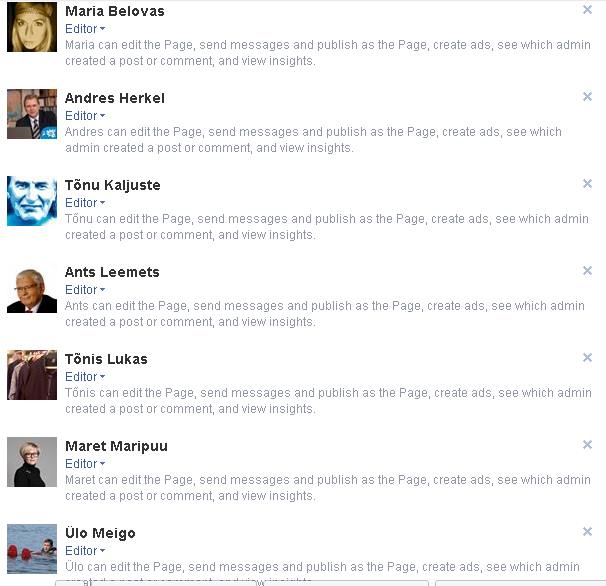Click Andres Herkel profile picture
Image resolution: width=606 pixels, height=586 pixels.
pos(32,114)
